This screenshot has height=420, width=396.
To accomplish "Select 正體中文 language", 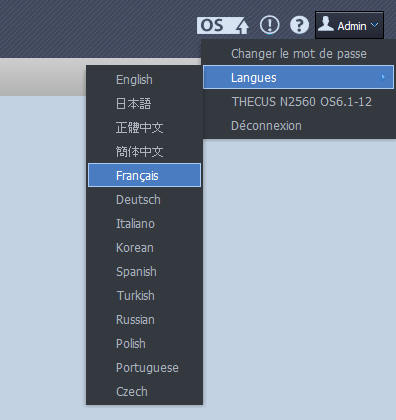I will coord(144,128).
